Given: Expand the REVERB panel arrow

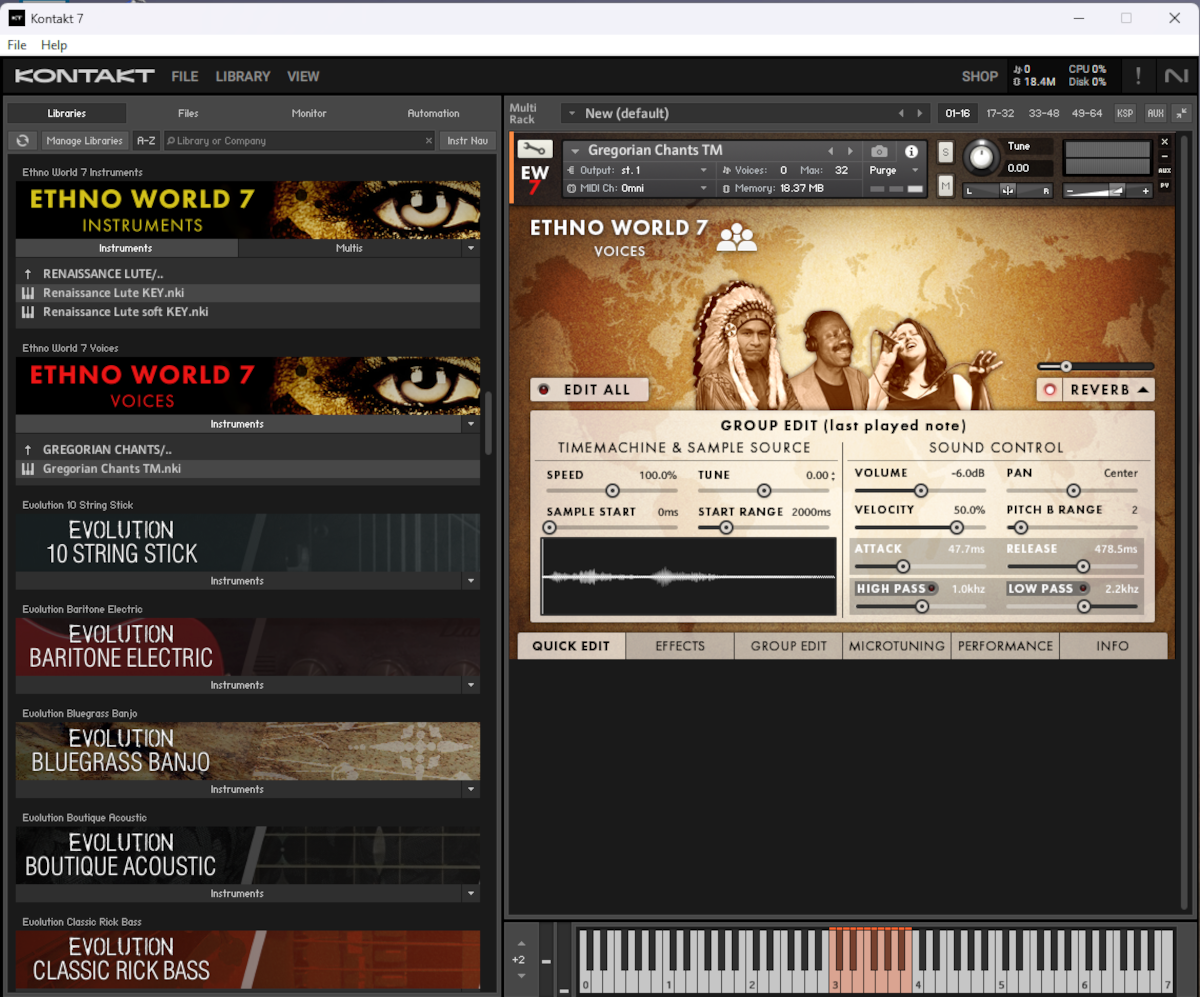Looking at the screenshot, I should click(x=1142, y=390).
